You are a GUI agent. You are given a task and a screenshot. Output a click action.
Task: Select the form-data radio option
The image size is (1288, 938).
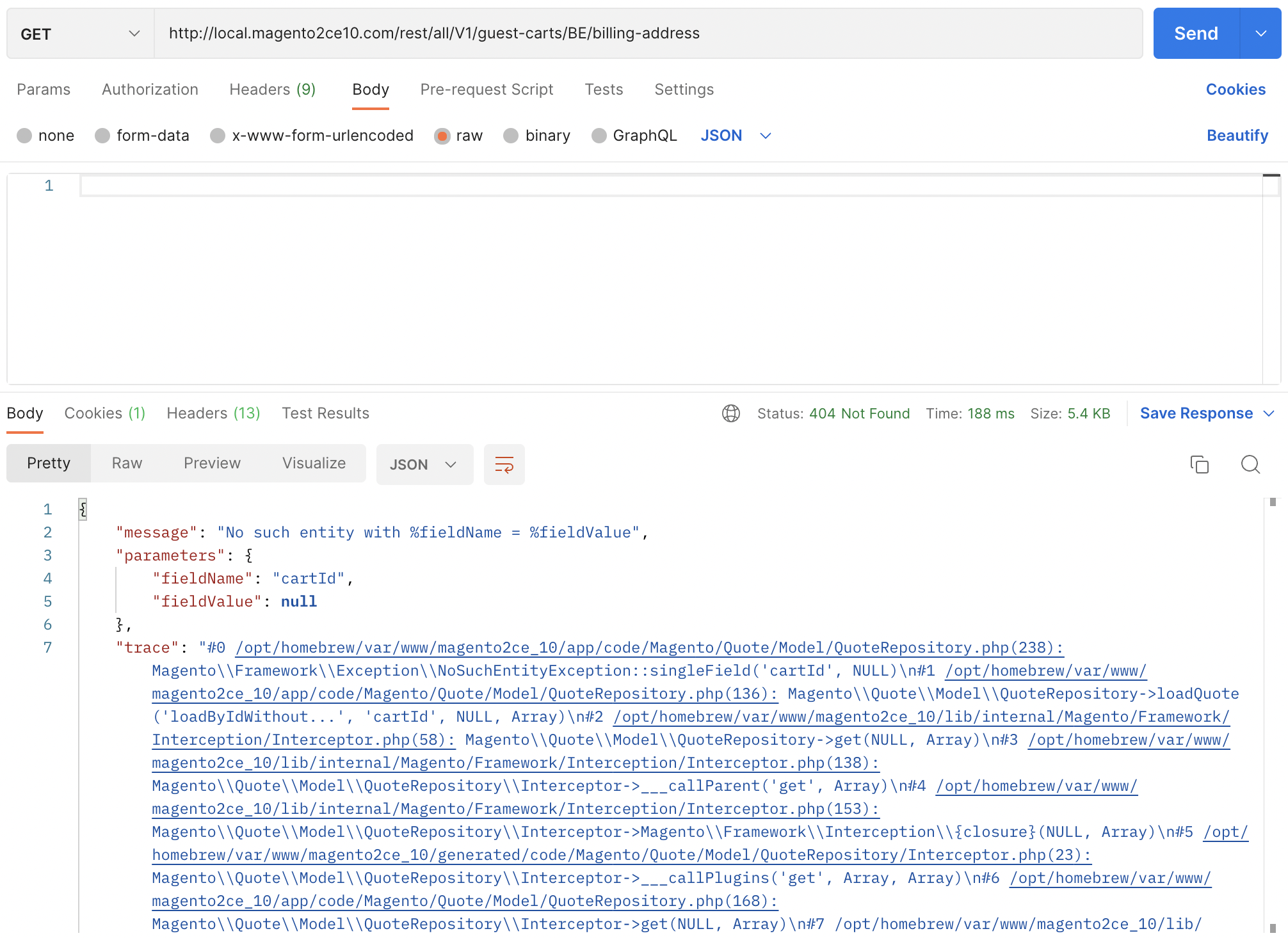coord(102,136)
